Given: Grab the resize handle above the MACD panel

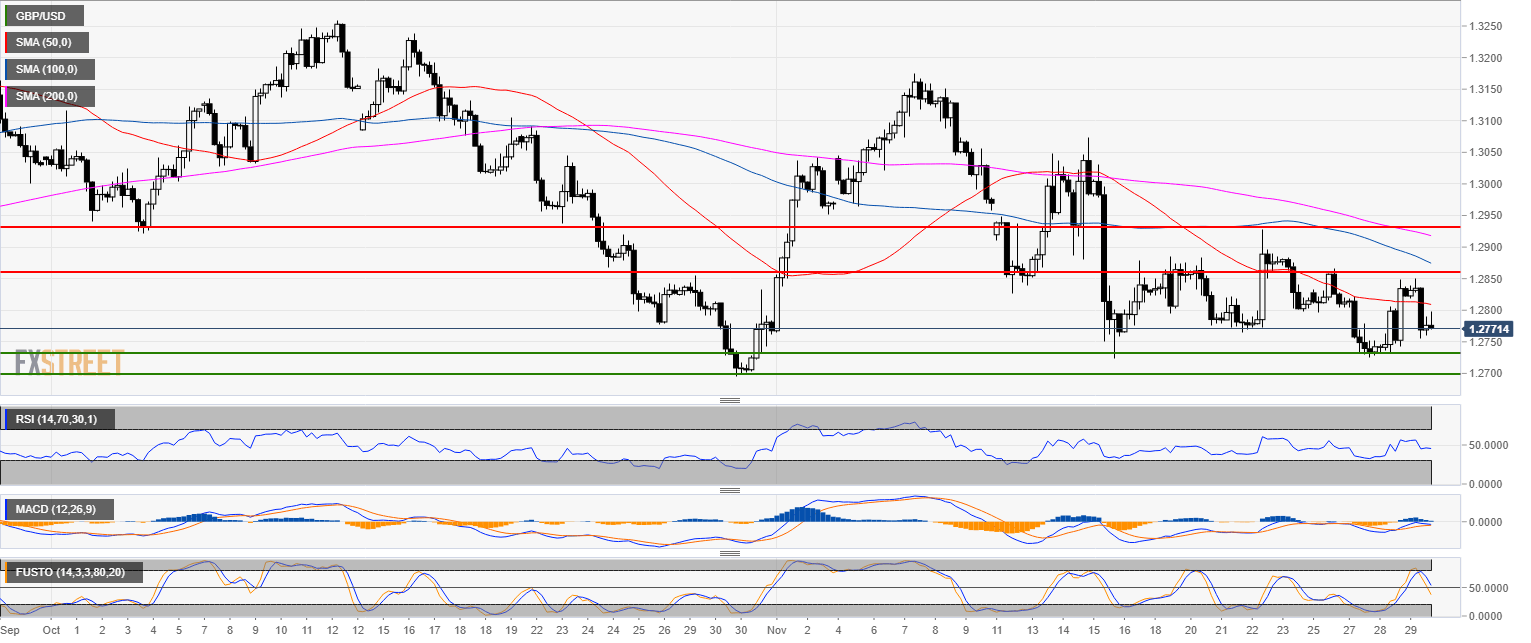Looking at the screenshot, I should pyautogui.click(x=730, y=490).
